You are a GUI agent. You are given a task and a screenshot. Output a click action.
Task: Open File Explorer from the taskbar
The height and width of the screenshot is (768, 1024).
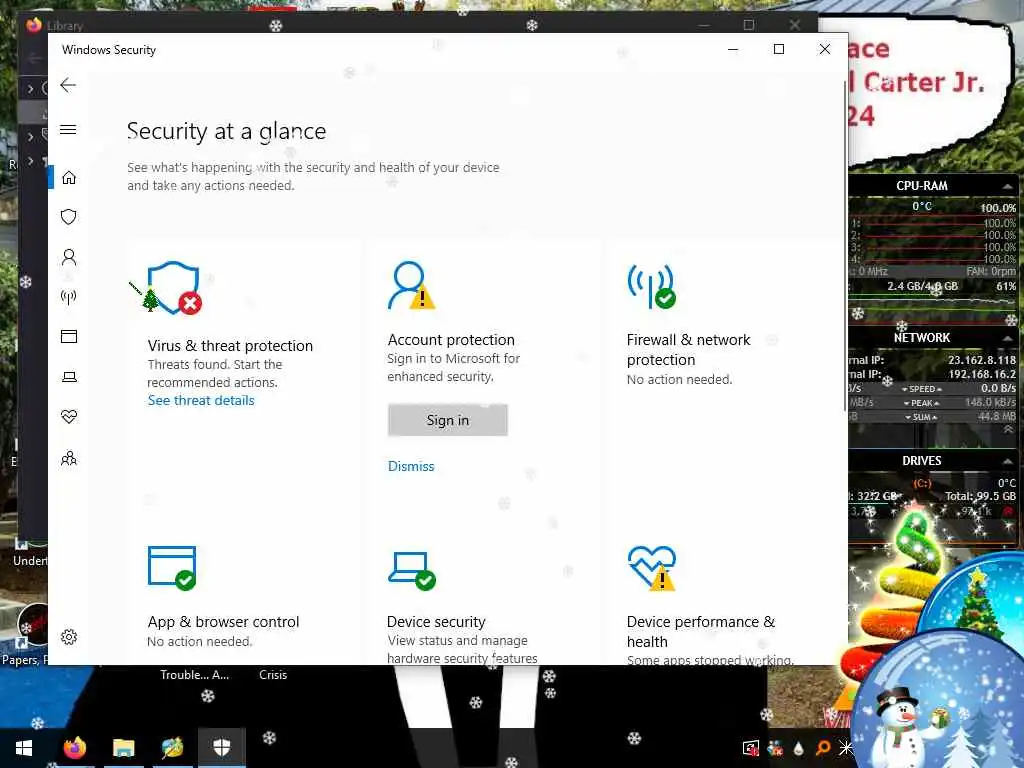(123, 748)
